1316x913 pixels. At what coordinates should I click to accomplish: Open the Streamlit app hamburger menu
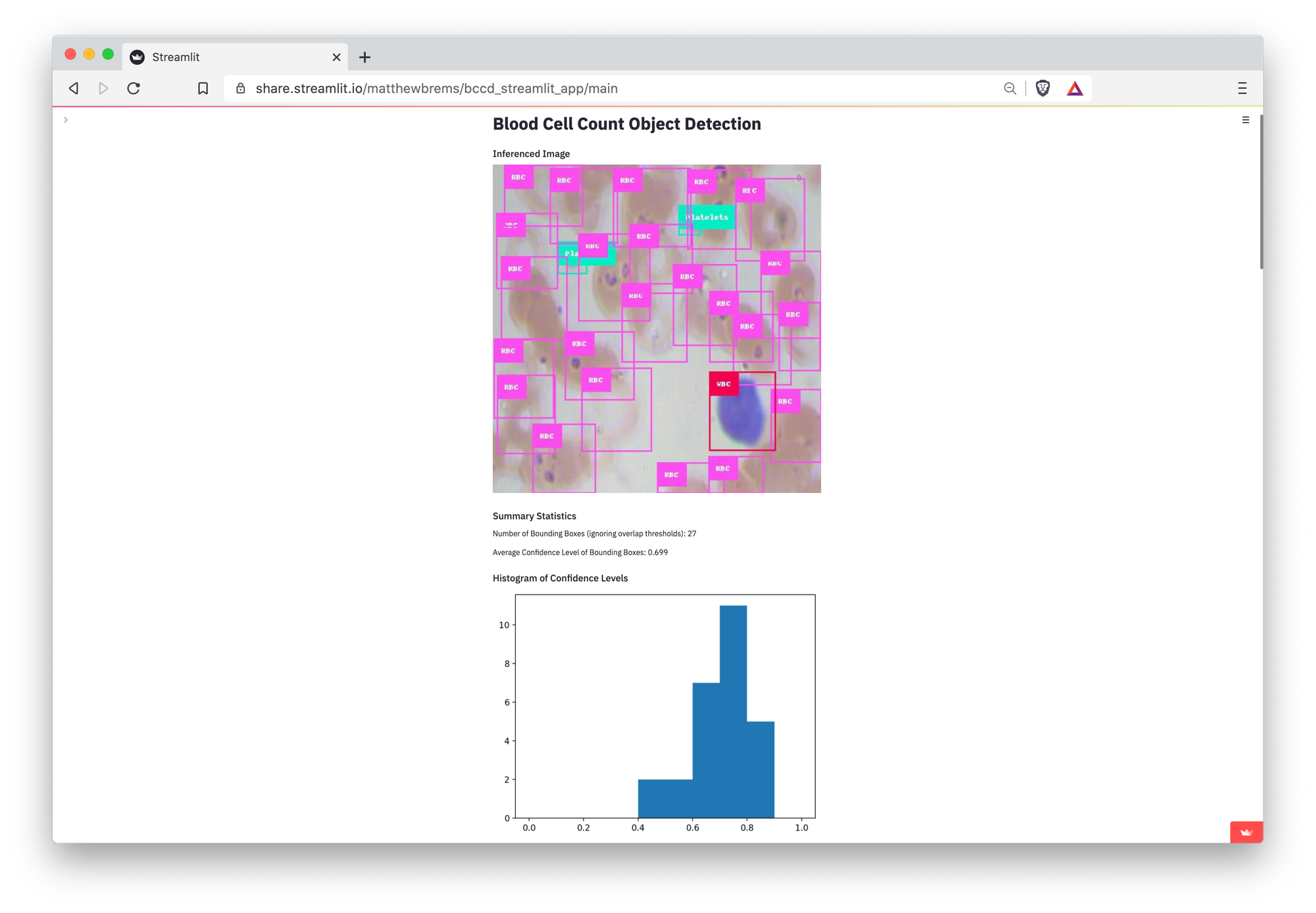1246,120
